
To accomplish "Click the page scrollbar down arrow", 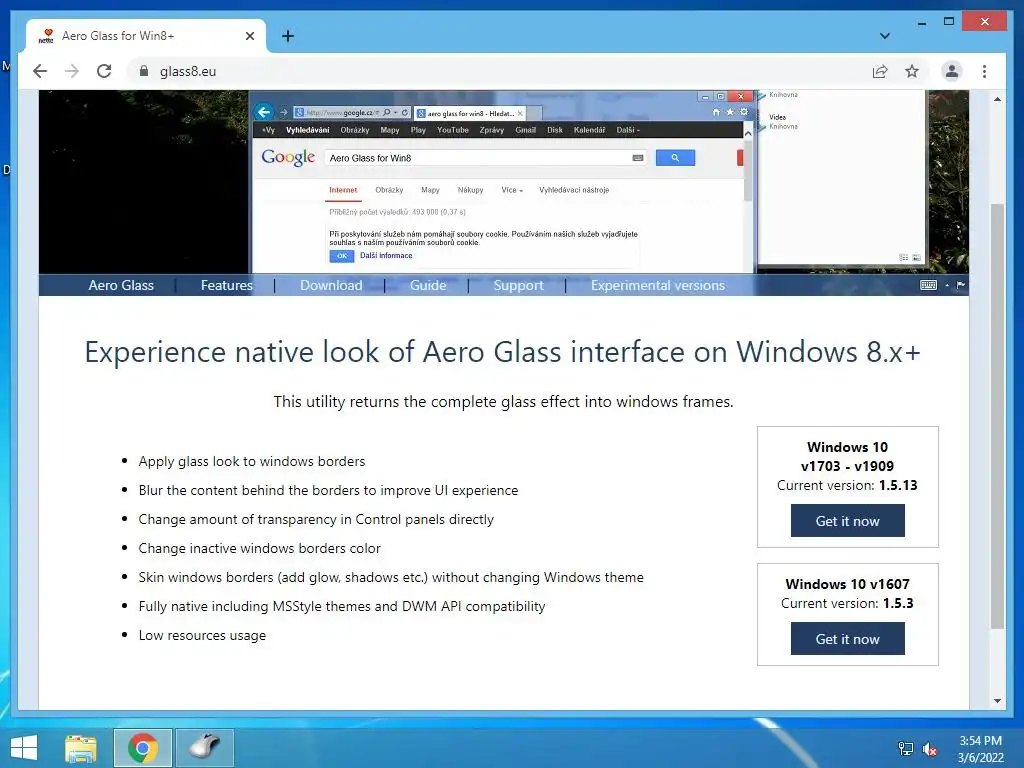I will click(997, 701).
